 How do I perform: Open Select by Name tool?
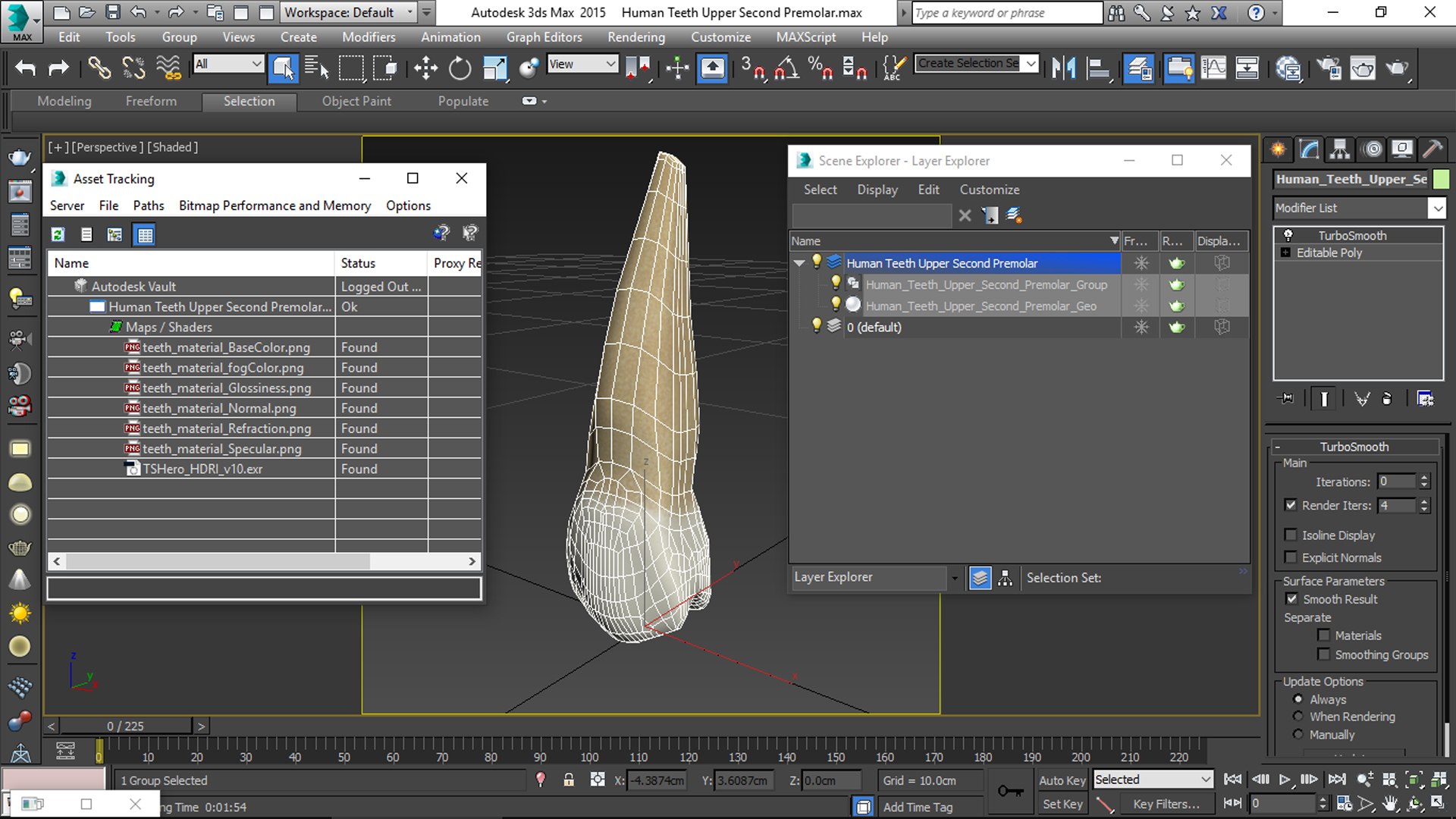pyautogui.click(x=316, y=68)
